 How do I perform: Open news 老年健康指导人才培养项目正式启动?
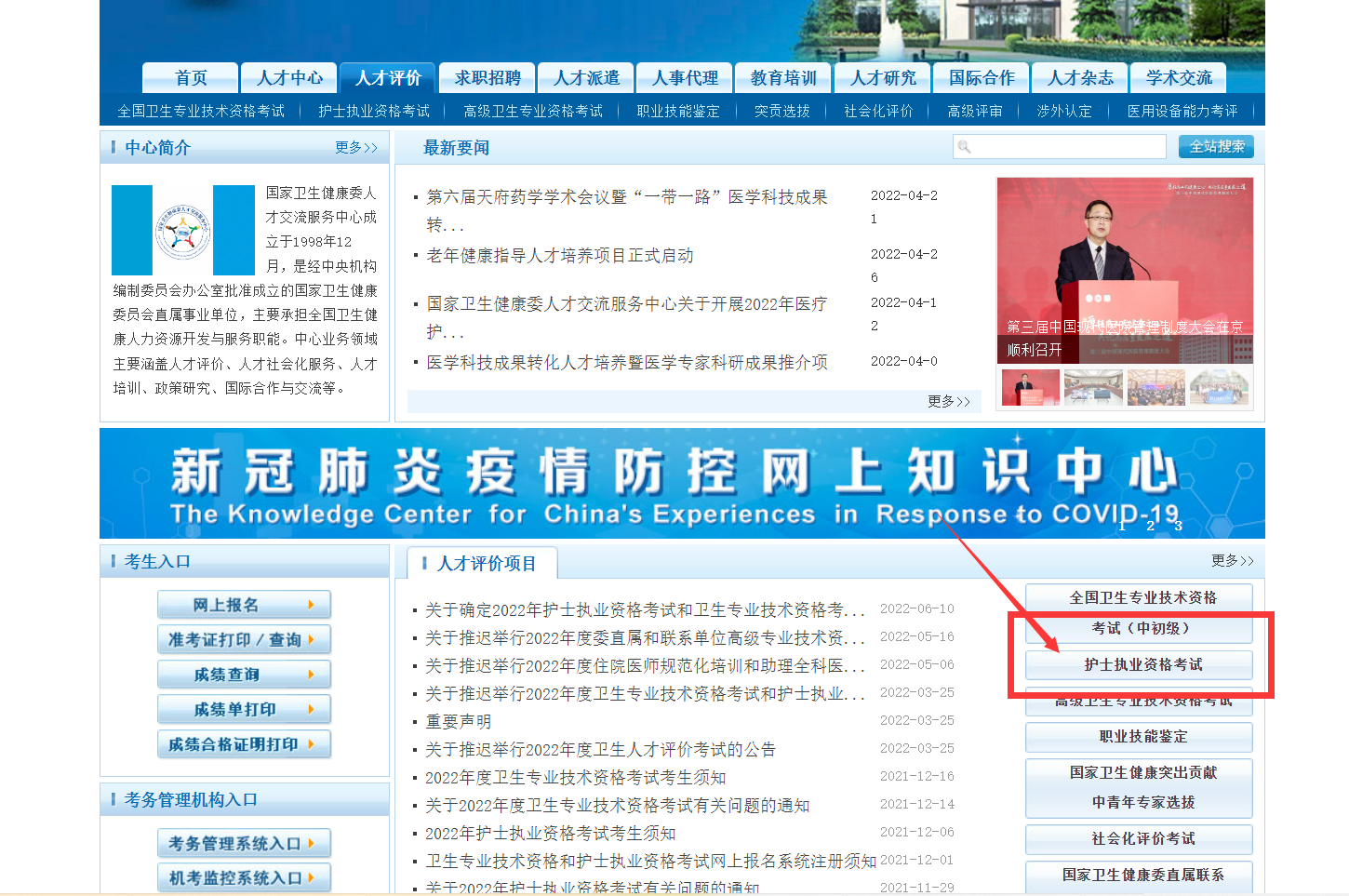point(560,256)
